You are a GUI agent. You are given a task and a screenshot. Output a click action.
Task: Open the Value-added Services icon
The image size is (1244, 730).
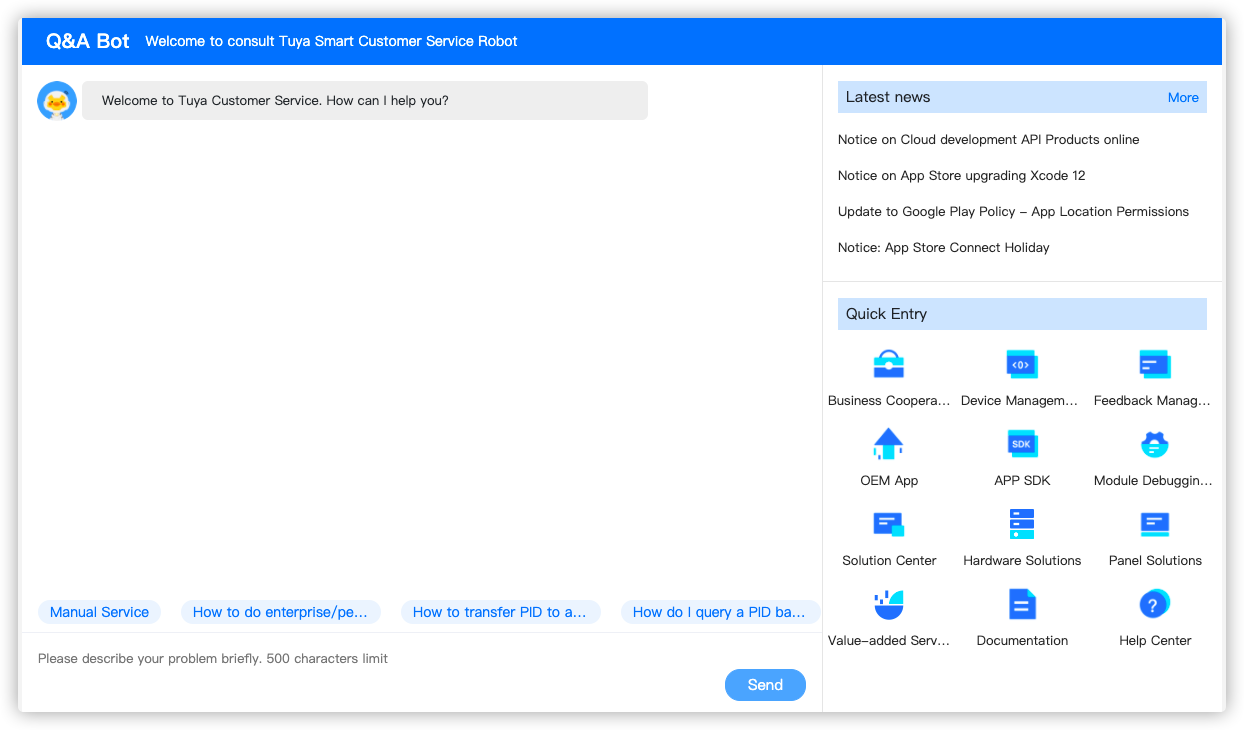(x=888, y=604)
